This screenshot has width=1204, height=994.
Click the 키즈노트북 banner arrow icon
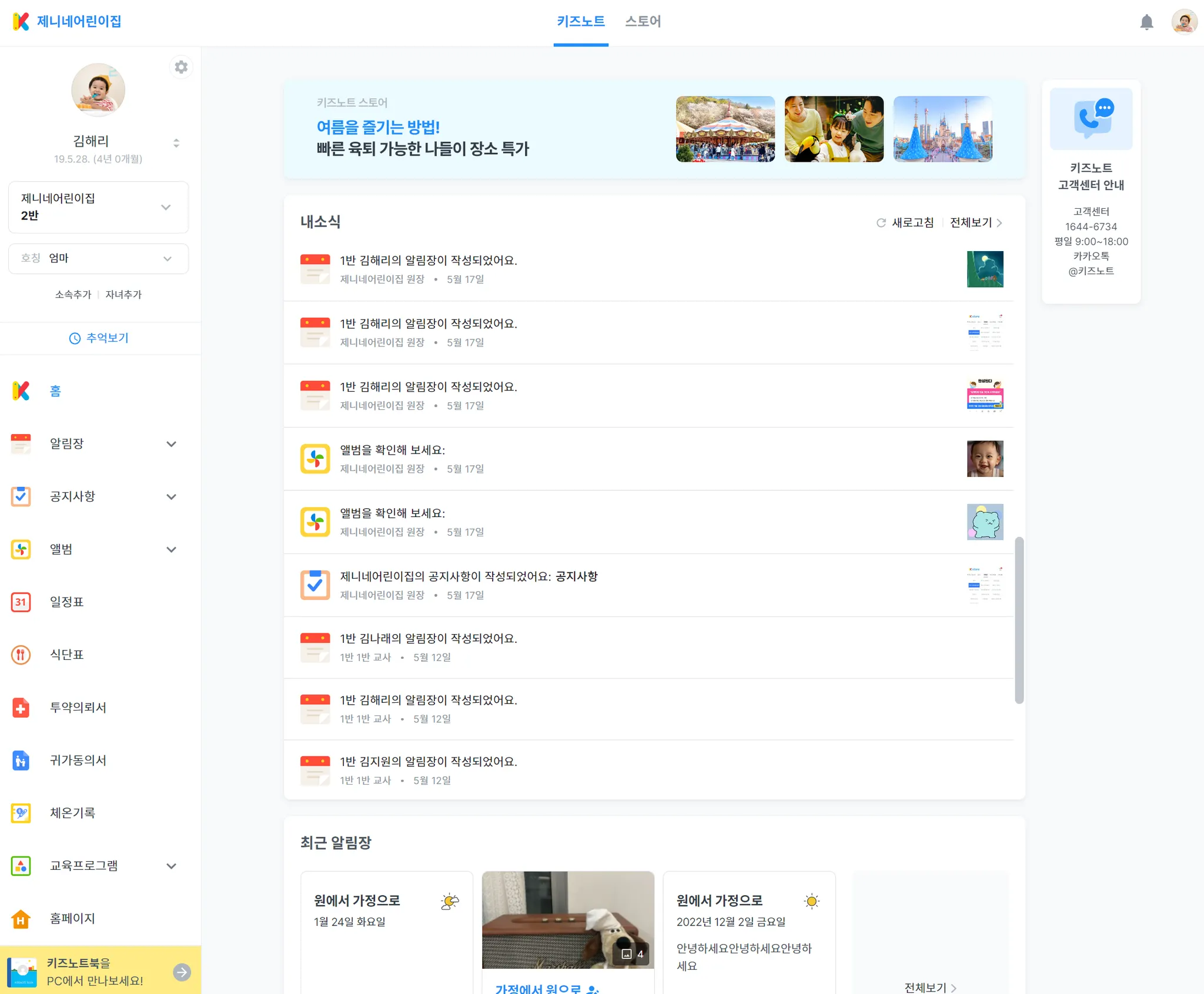pyautogui.click(x=182, y=972)
